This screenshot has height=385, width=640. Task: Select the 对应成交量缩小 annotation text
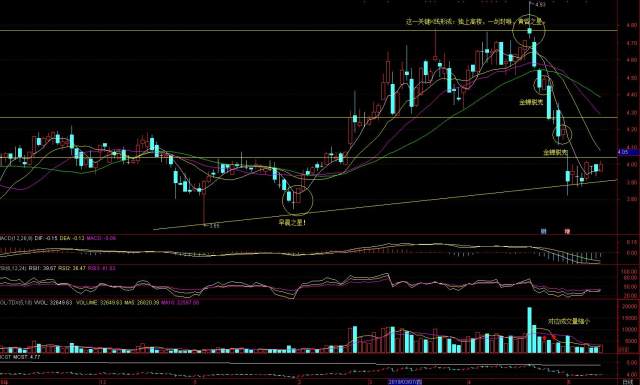569,321
